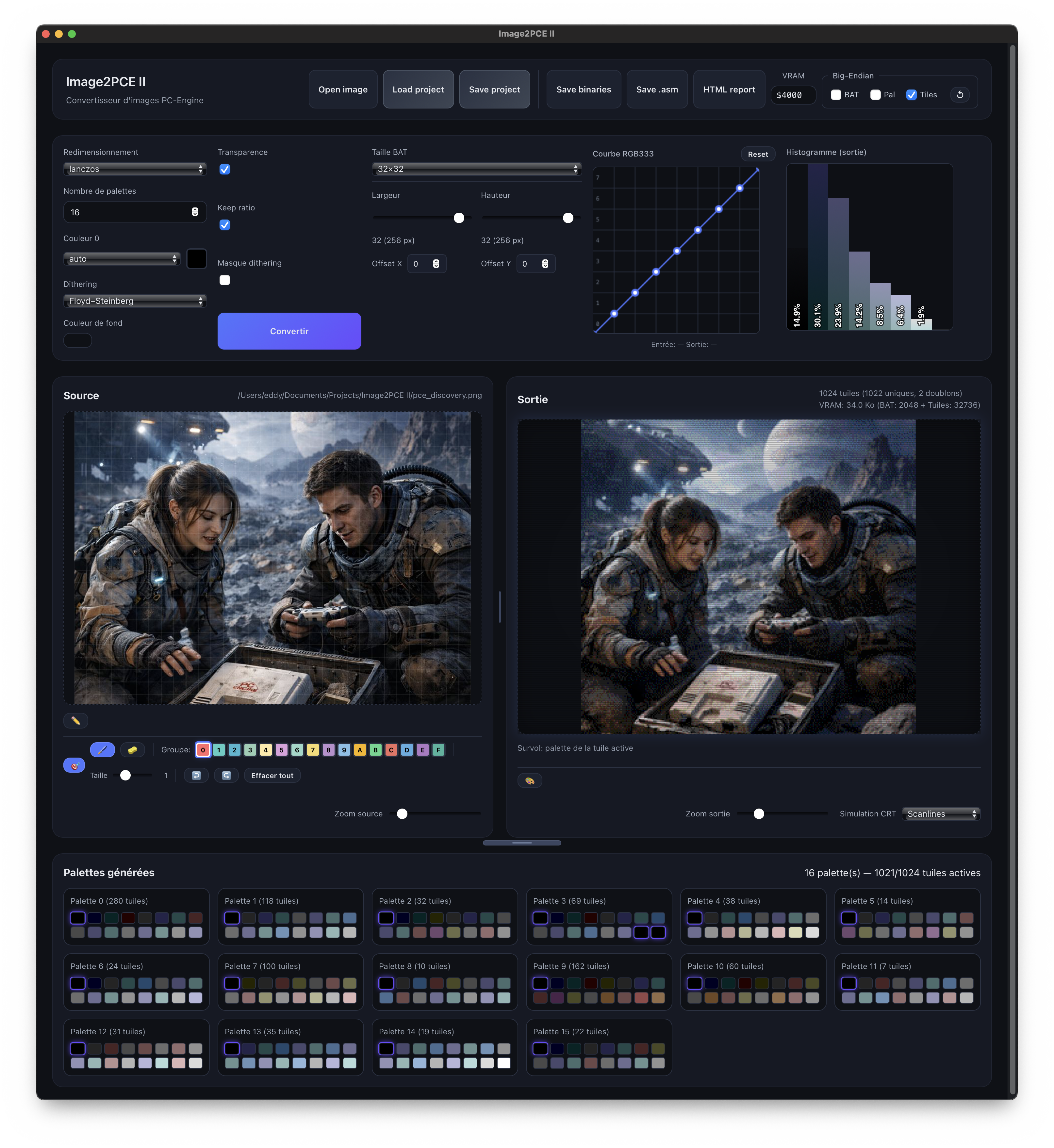Open the Redimensionnement lanczos dropdown

coord(135,169)
